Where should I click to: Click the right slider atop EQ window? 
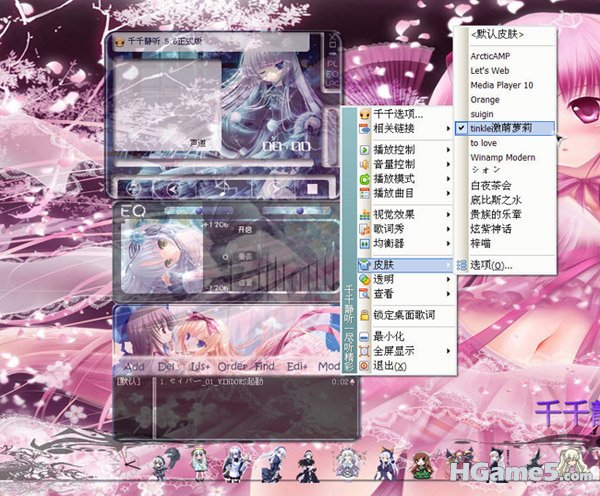296,211
